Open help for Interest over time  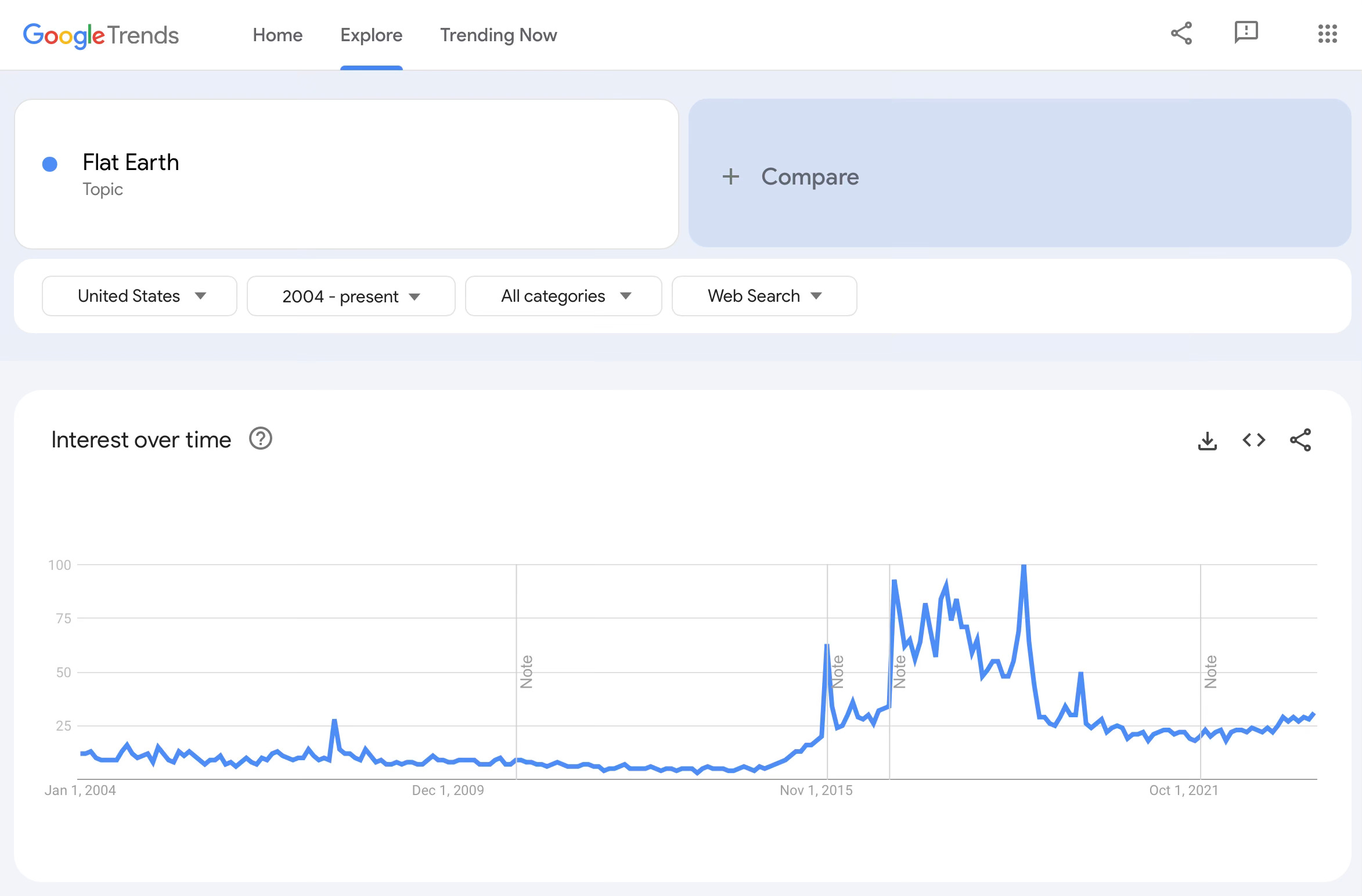tap(261, 439)
